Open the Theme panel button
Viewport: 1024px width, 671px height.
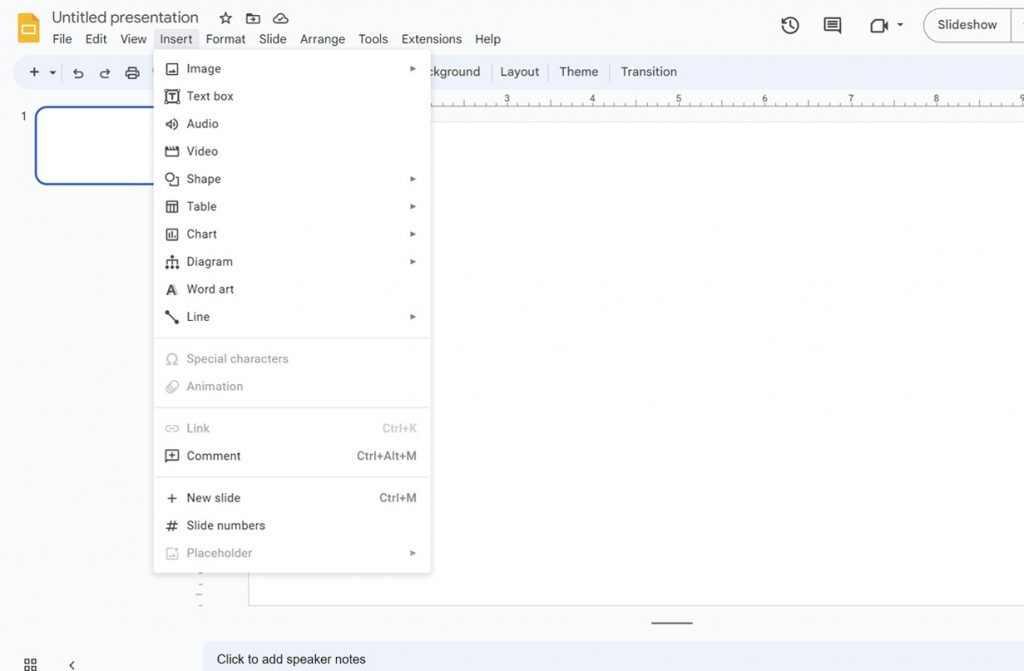tap(579, 72)
